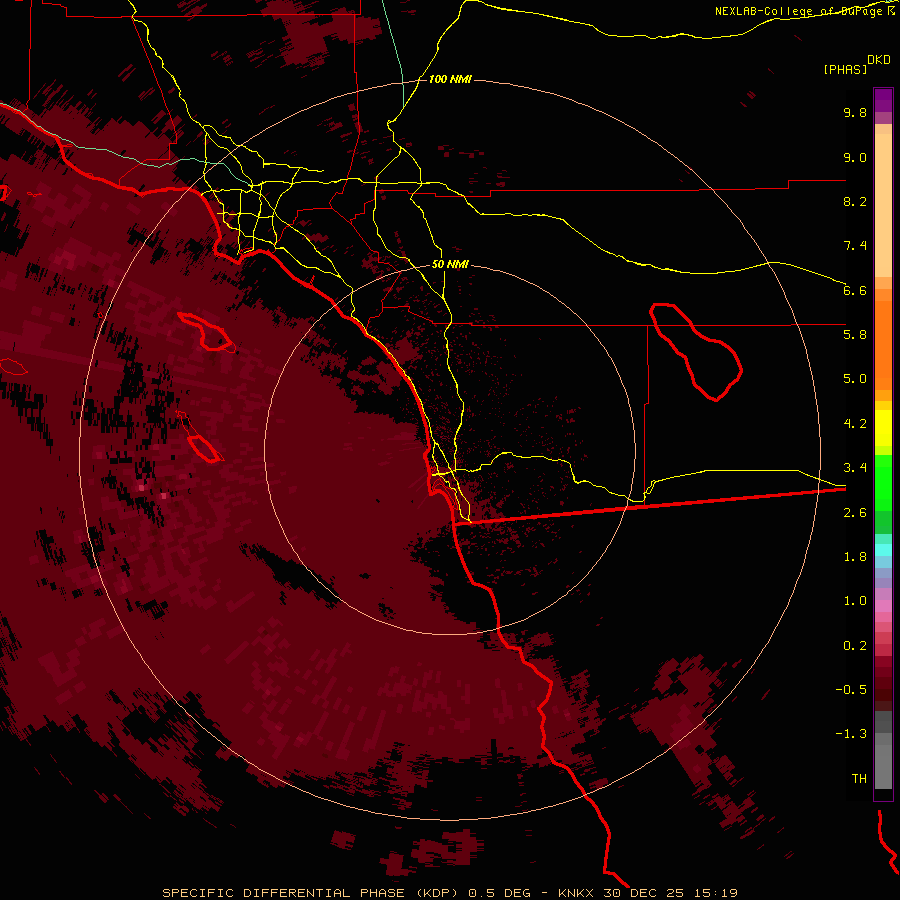Click the product title text at bottom
This screenshot has width=900, height=900.
(x=450, y=893)
